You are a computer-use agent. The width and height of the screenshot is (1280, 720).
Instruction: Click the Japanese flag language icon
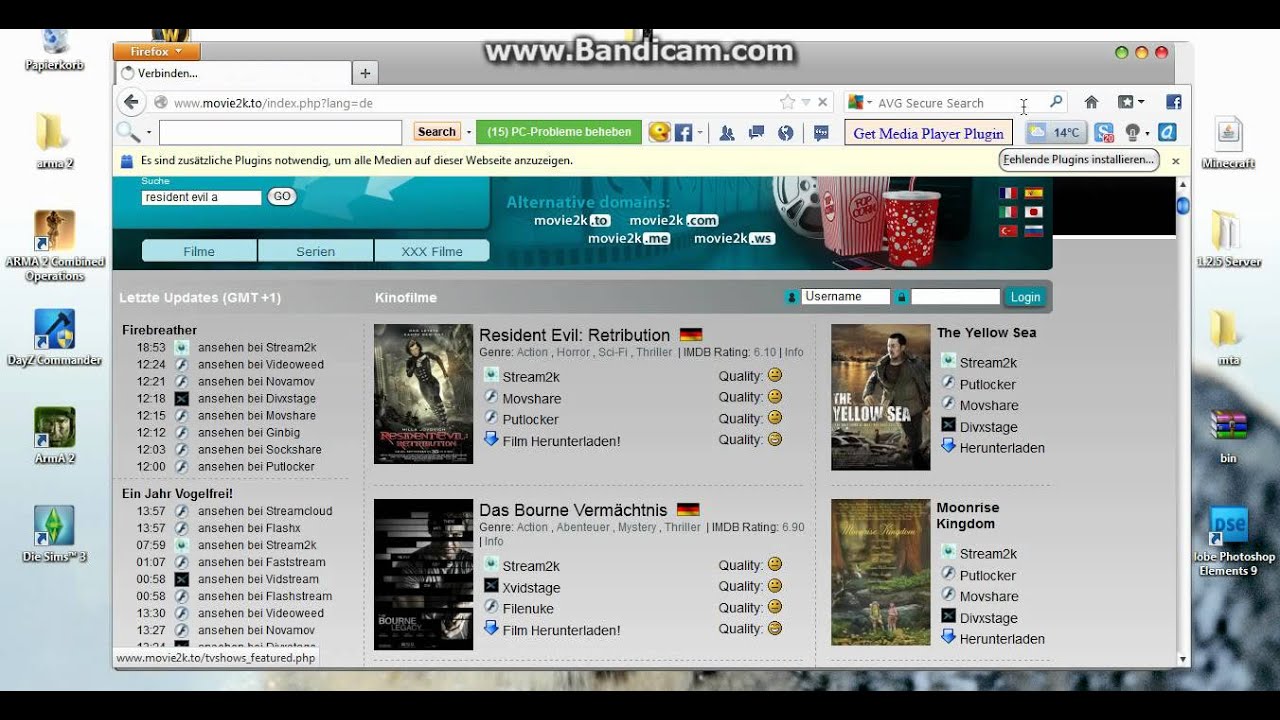pos(1034,212)
